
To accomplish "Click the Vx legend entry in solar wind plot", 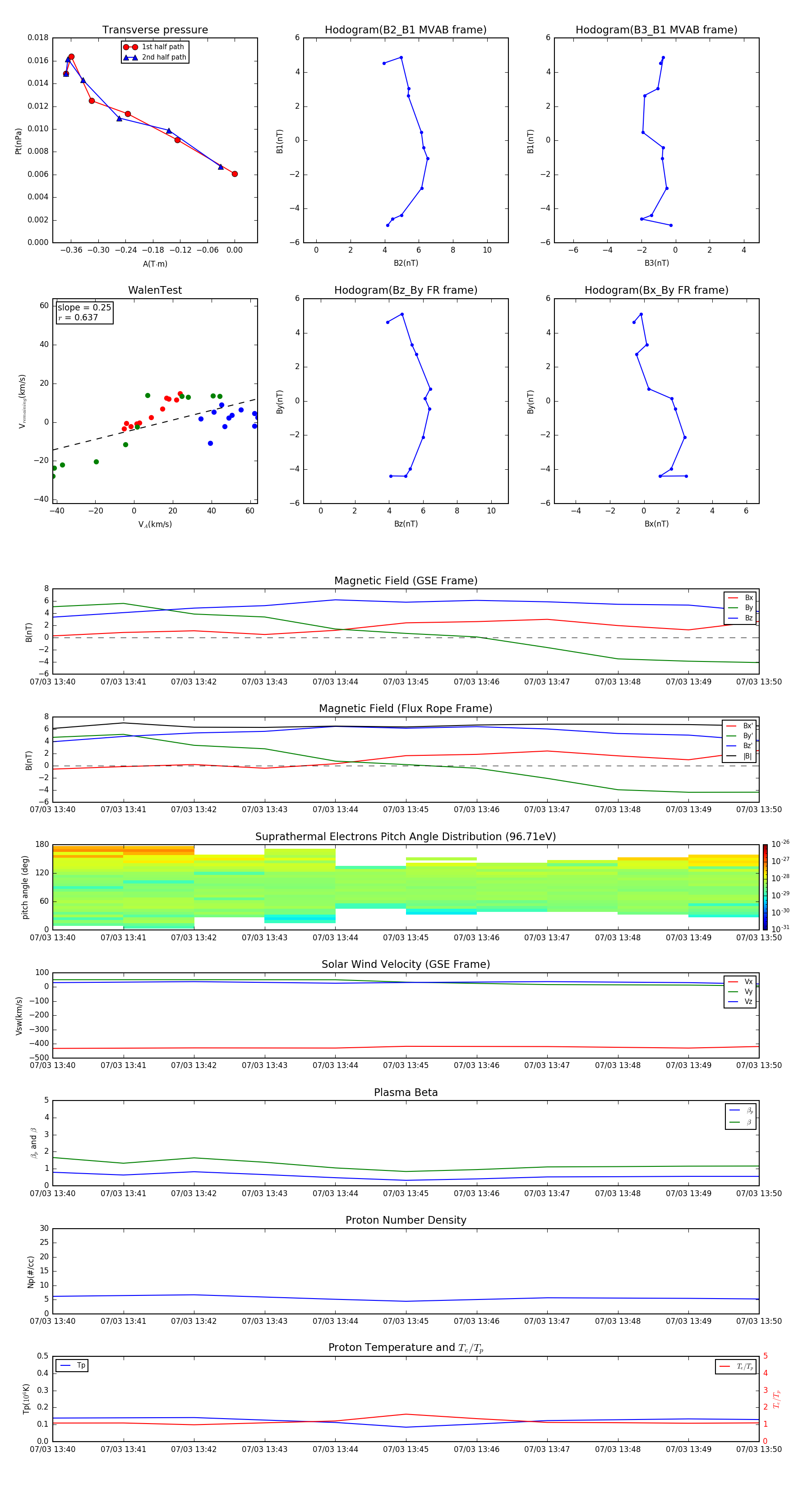I will coord(740,981).
